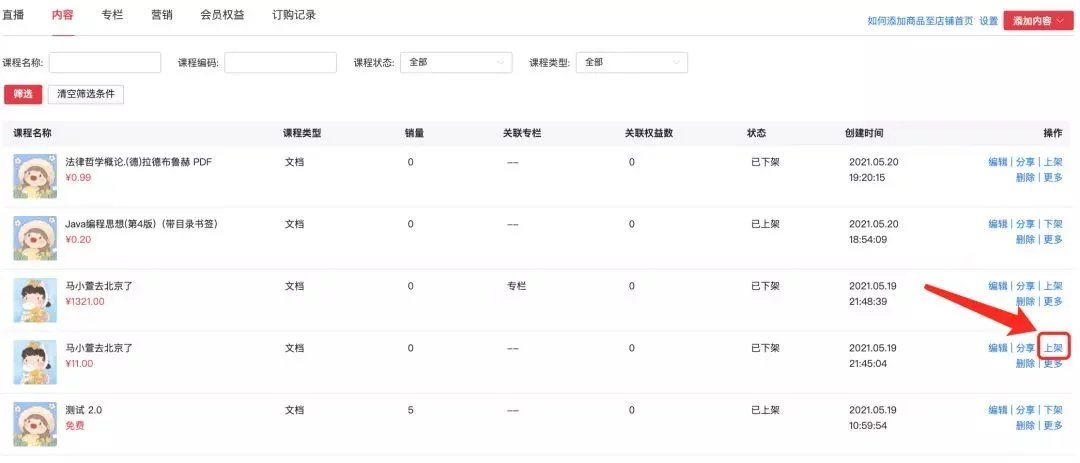The image size is (1080, 463).
Task: Focus the 课程名称 input field
Action: 105,62
